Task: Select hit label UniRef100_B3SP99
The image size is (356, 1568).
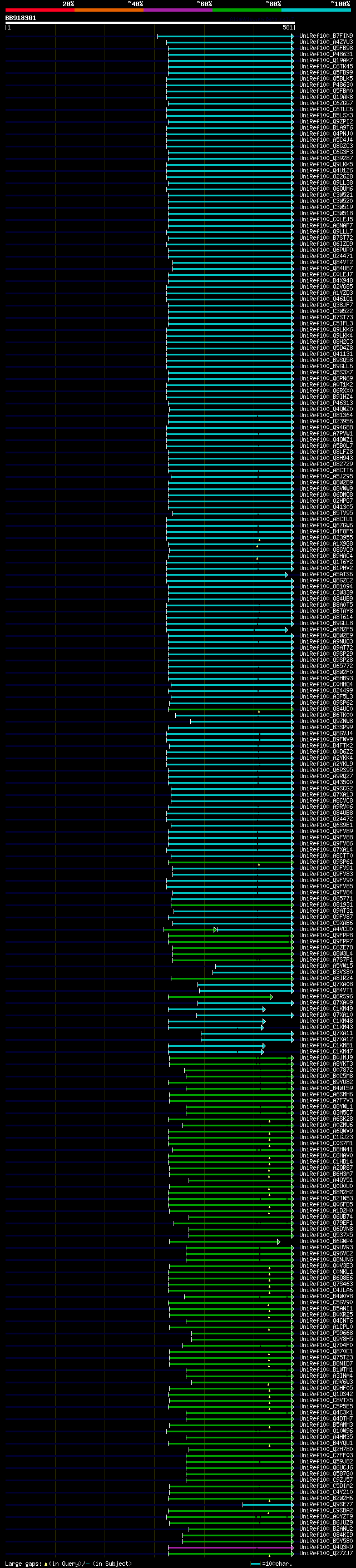Action: pyautogui.click(x=326, y=728)
